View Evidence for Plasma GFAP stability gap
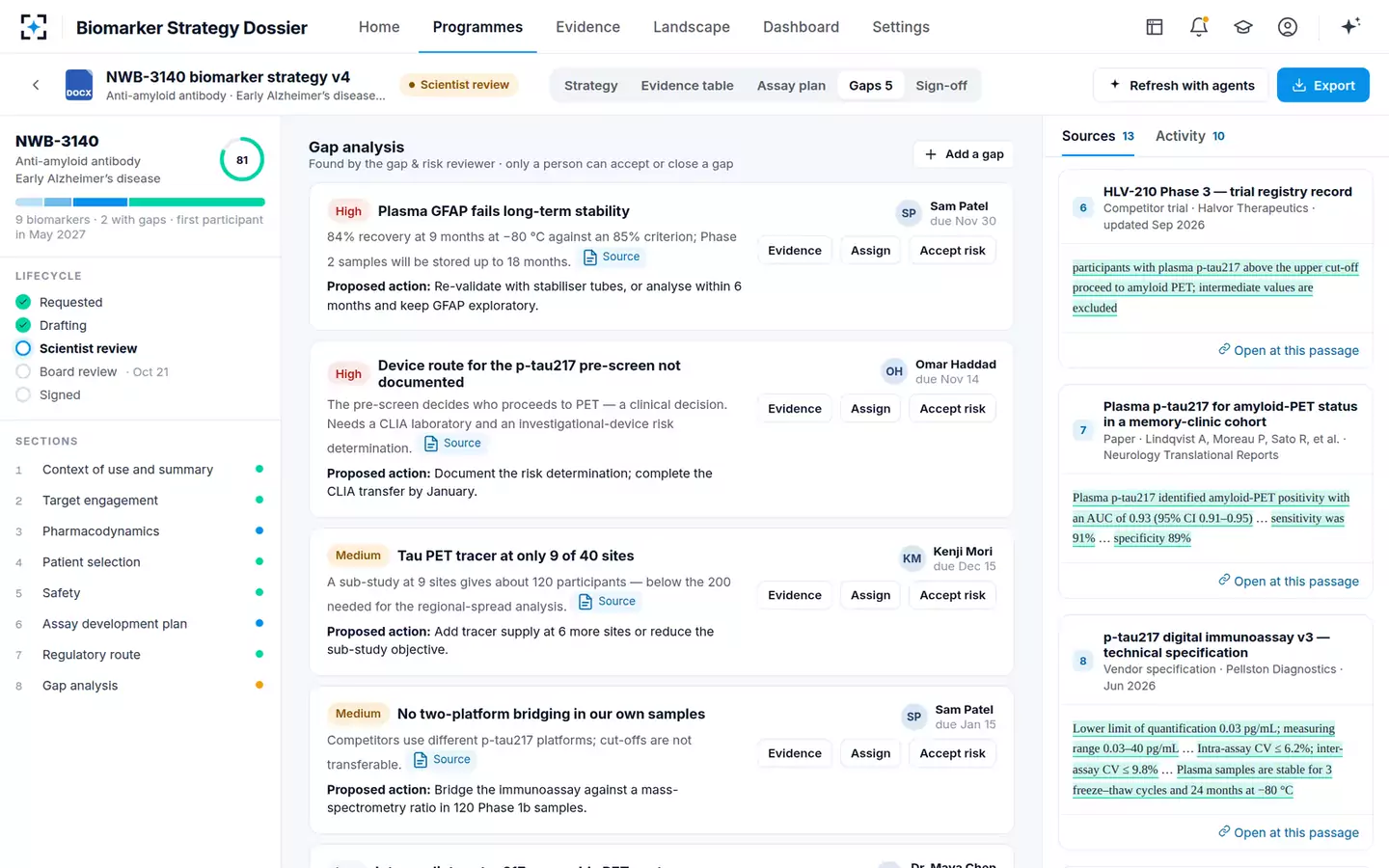Image resolution: width=1389 pixels, height=868 pixels. pyautogui.click(x=795, y=251)
